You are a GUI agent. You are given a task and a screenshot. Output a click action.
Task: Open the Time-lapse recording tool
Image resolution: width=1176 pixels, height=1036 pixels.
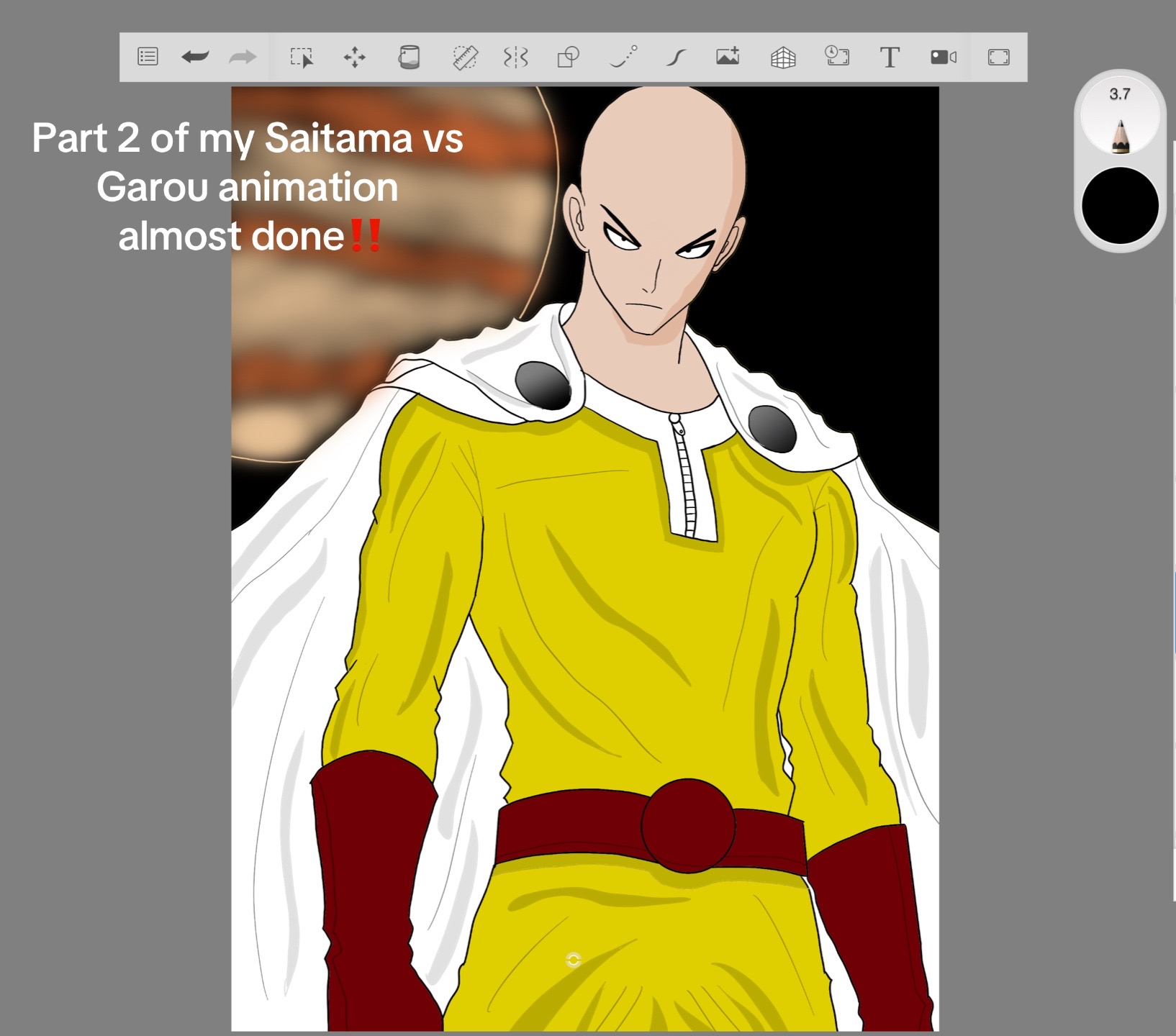pos(836,56)
